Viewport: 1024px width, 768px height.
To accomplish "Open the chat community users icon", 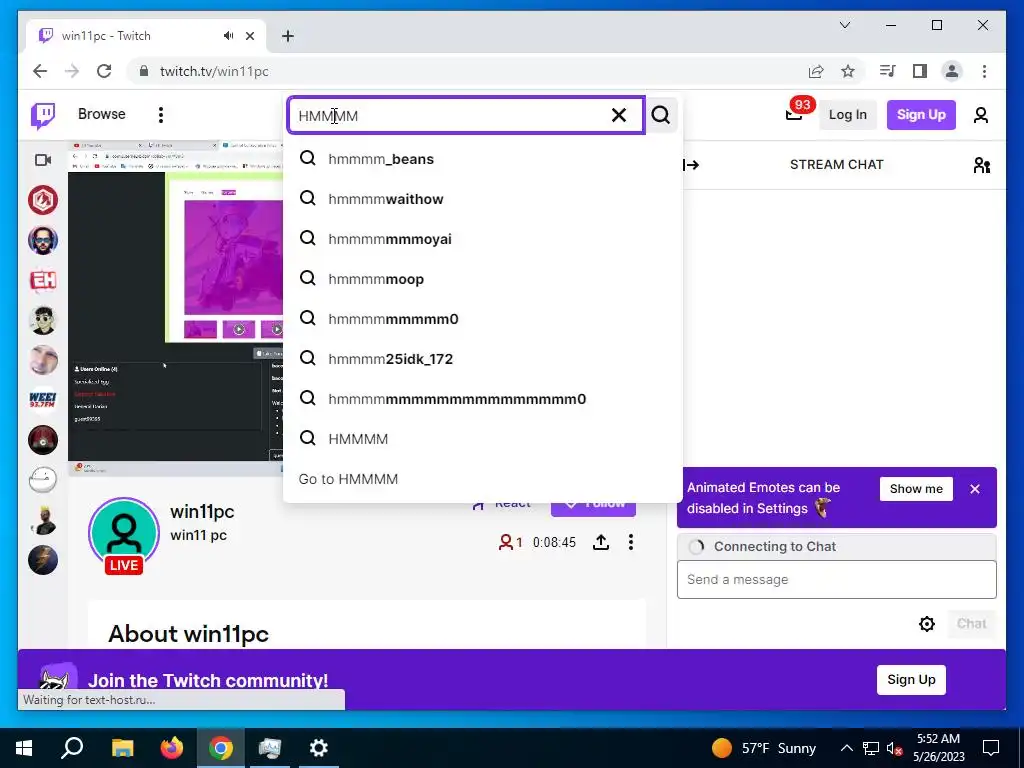I will click(982, 165).
